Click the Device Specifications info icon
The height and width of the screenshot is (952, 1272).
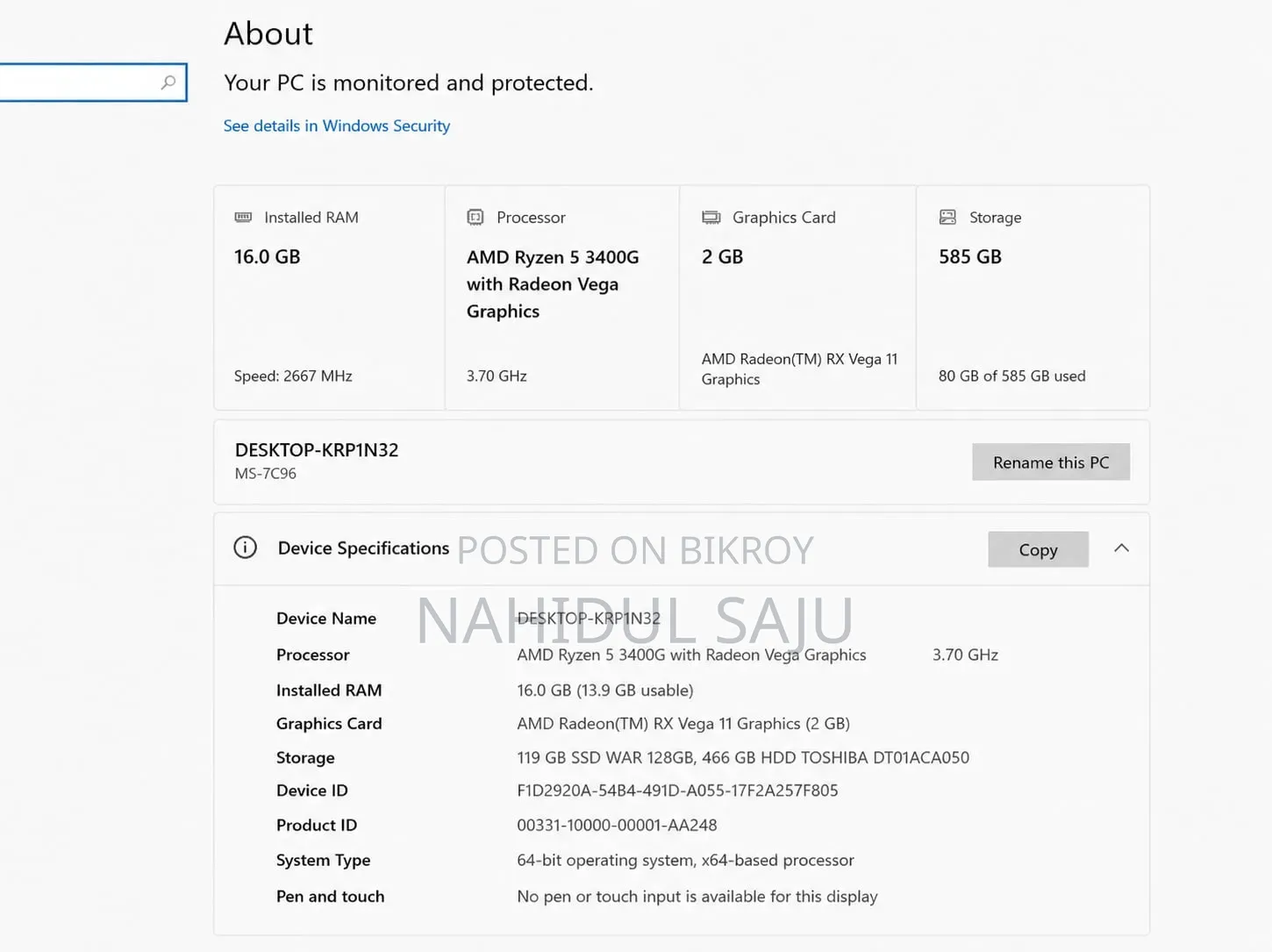point(246,548)
